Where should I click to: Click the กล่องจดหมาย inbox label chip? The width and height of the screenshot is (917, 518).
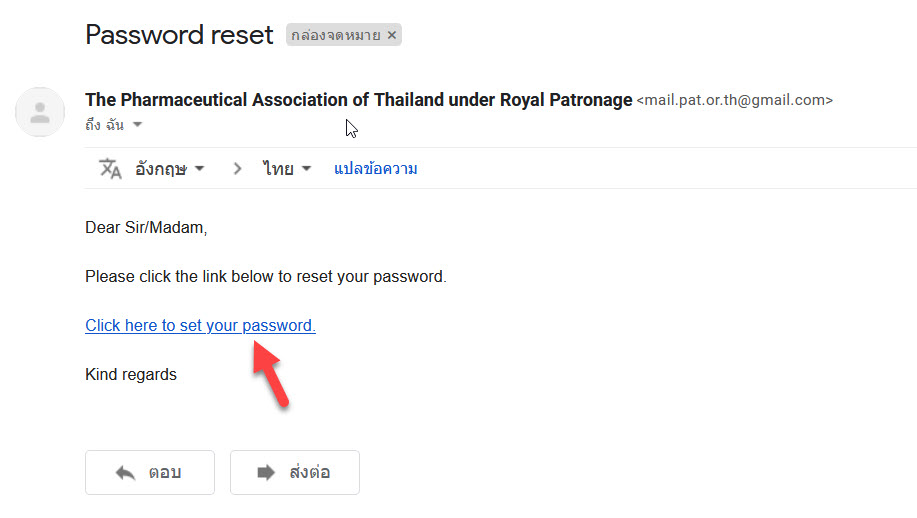pyautogui.click(x=336, y=35)
